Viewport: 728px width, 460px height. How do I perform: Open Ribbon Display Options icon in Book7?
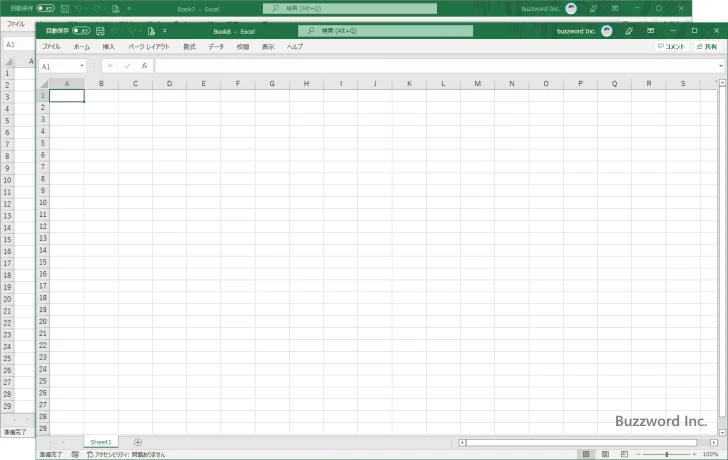click(615, 8)
